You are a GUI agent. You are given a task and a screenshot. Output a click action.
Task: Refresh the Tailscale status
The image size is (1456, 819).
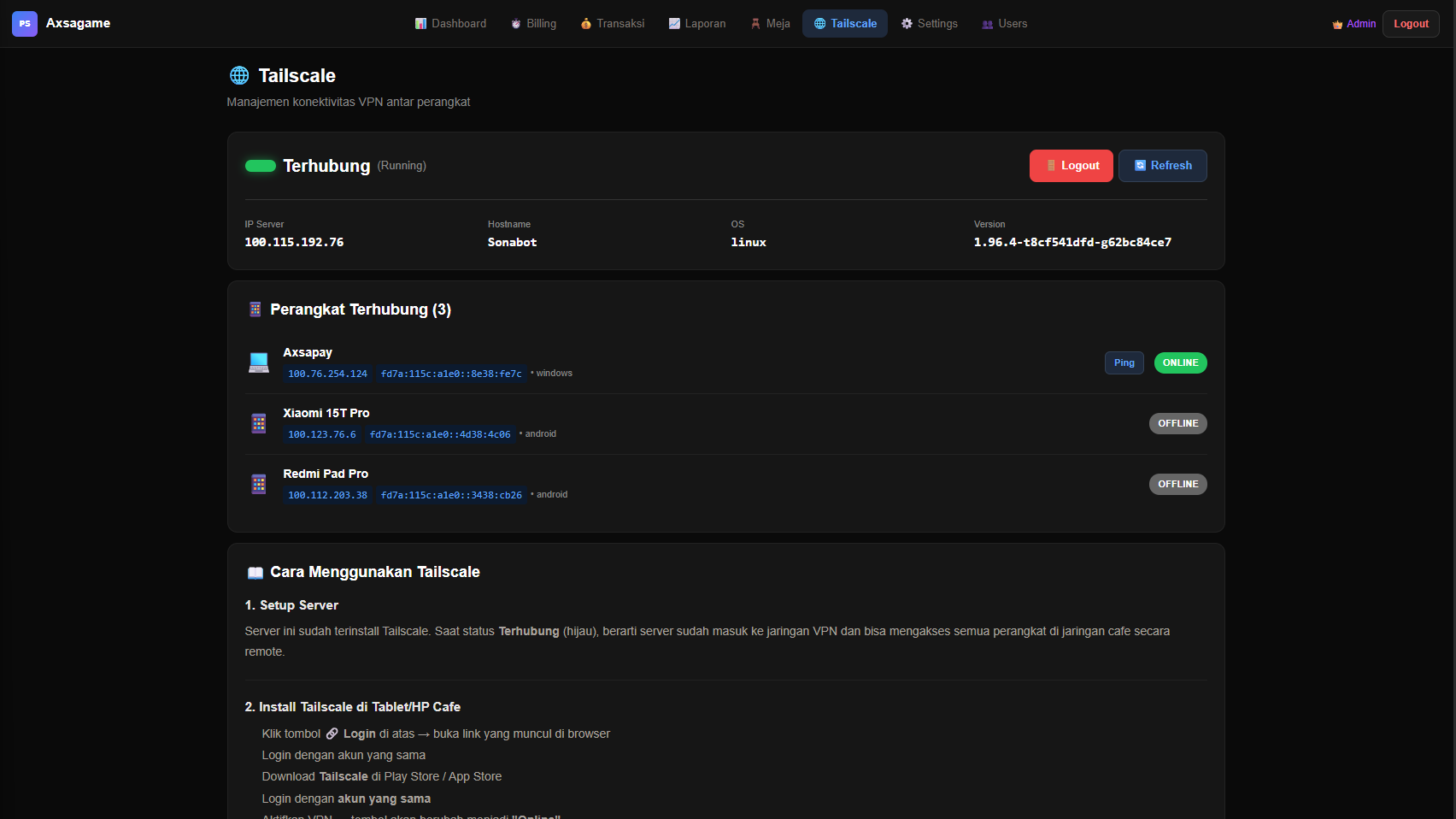coord(1163,166)
